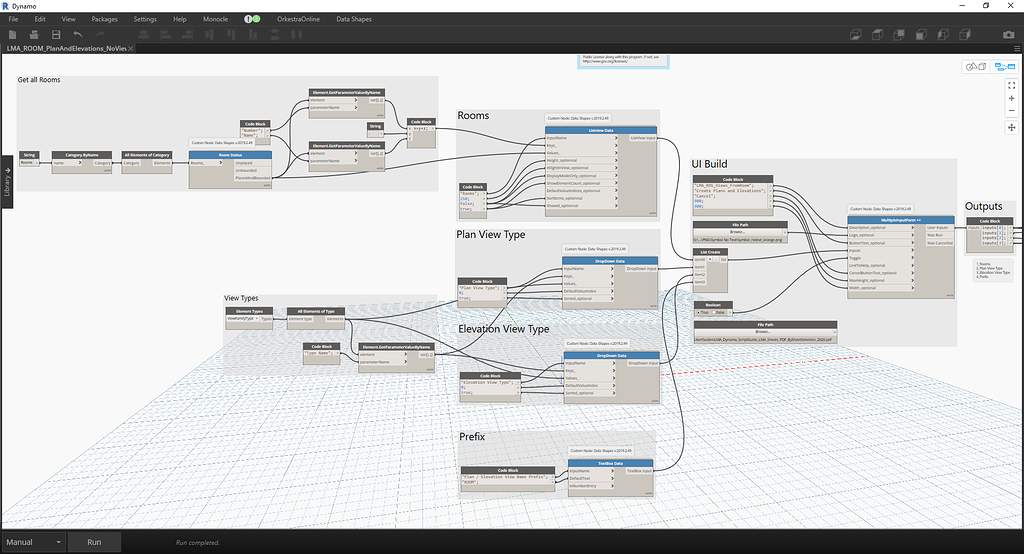Open the Help menu
Screen dimensions: 1024x554
[180, 19]
